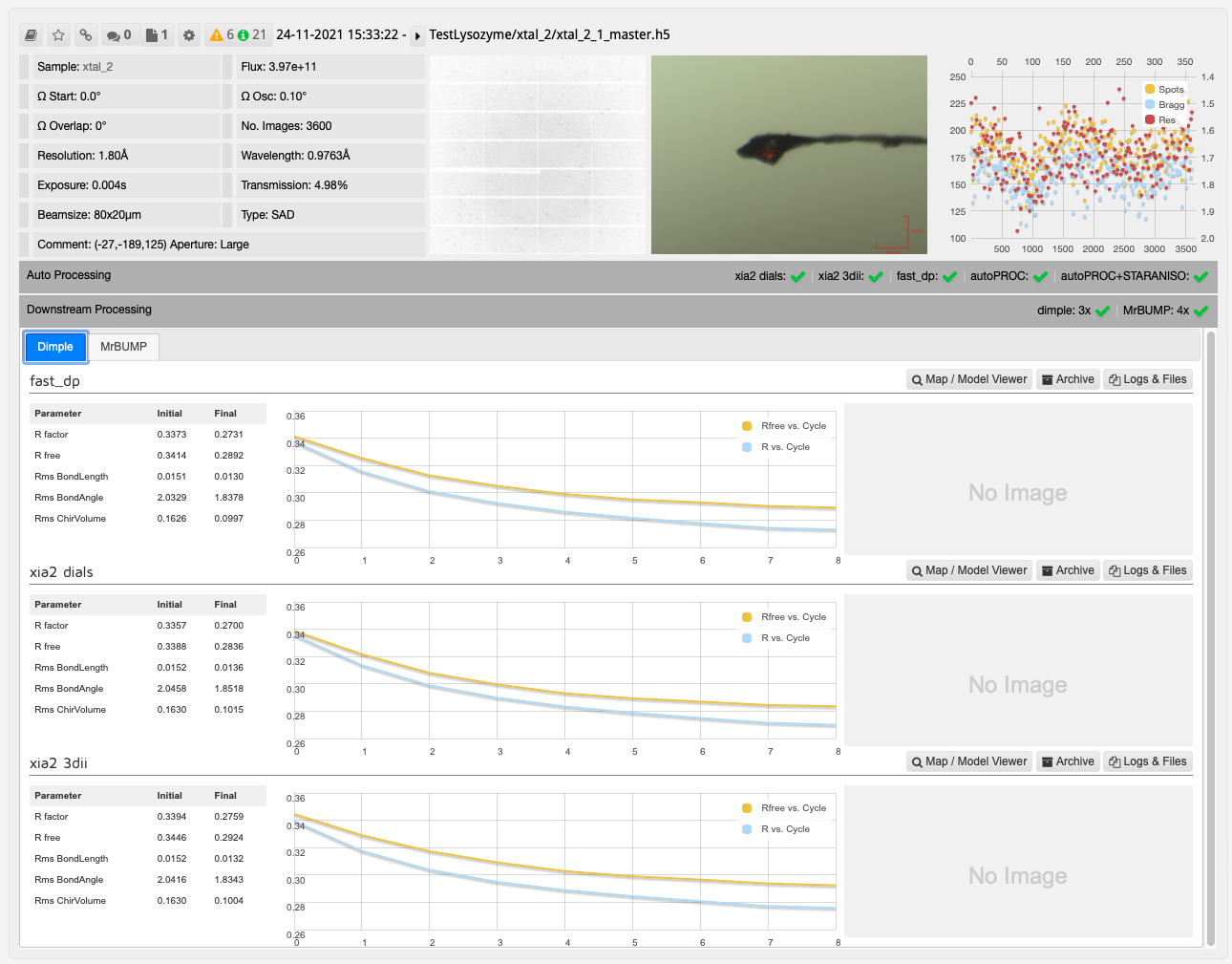Switch to the MrBUMP tab
The height and width of the screenshot is (964, 1232).
click(124, 347)
